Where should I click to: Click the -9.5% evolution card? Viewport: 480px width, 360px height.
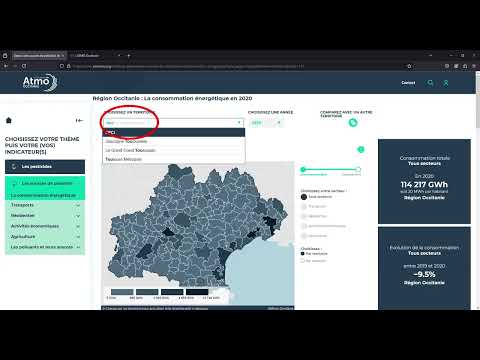[x=424, y=268]
